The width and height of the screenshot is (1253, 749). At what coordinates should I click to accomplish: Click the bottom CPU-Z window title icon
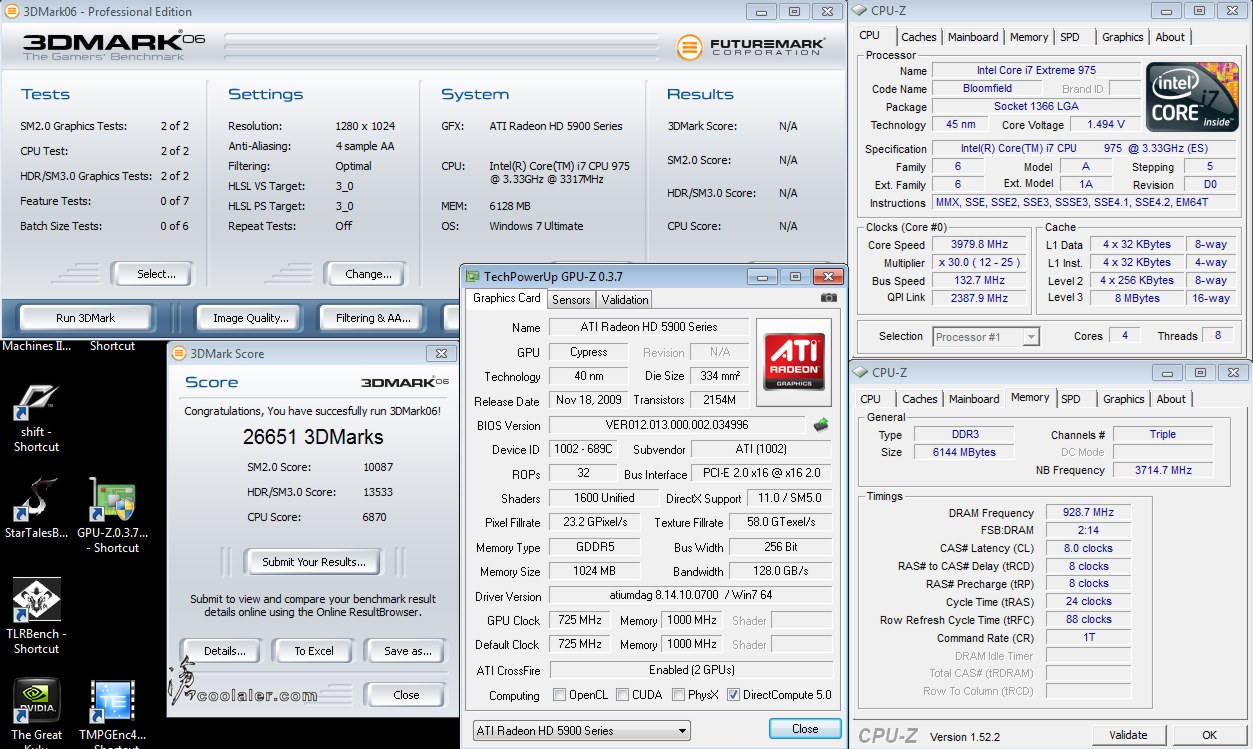(x=860, y=372)
